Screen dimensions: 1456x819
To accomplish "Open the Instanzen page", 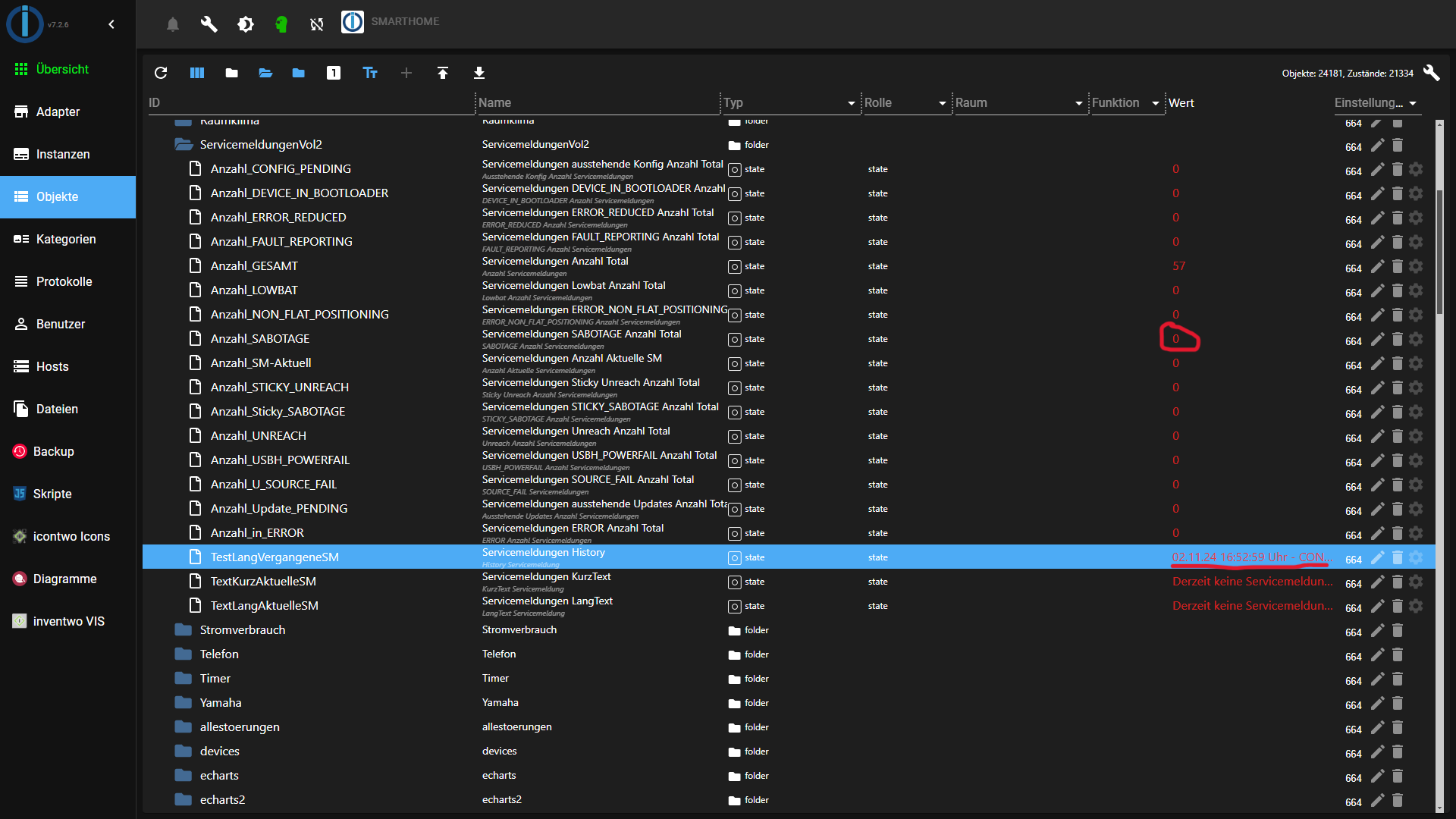I will click(67, 154).
